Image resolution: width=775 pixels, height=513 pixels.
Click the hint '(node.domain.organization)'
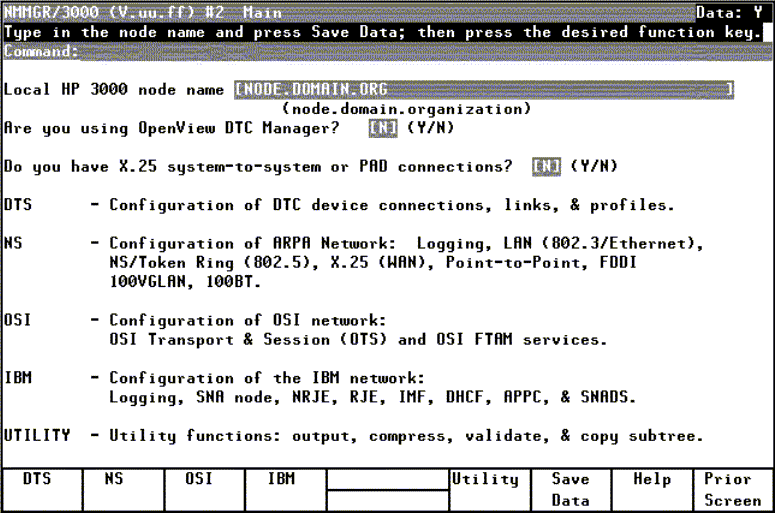click(x=406, y=109)
